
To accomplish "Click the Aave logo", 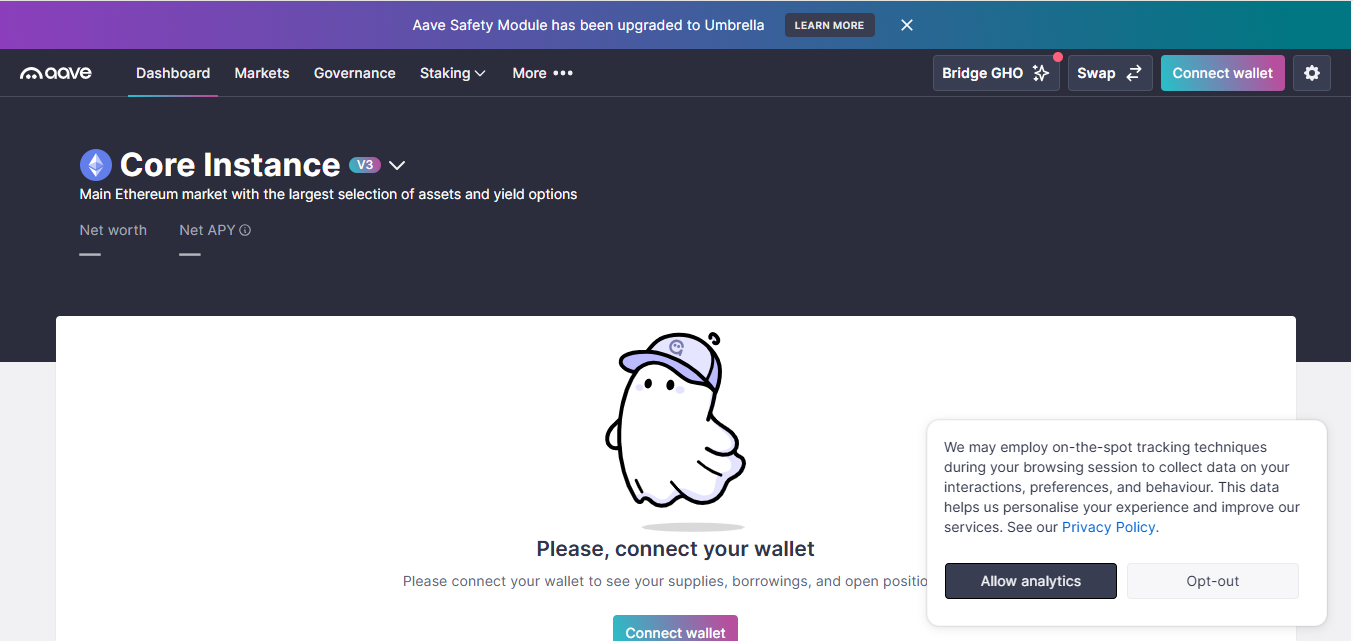I will click(56, 73).
